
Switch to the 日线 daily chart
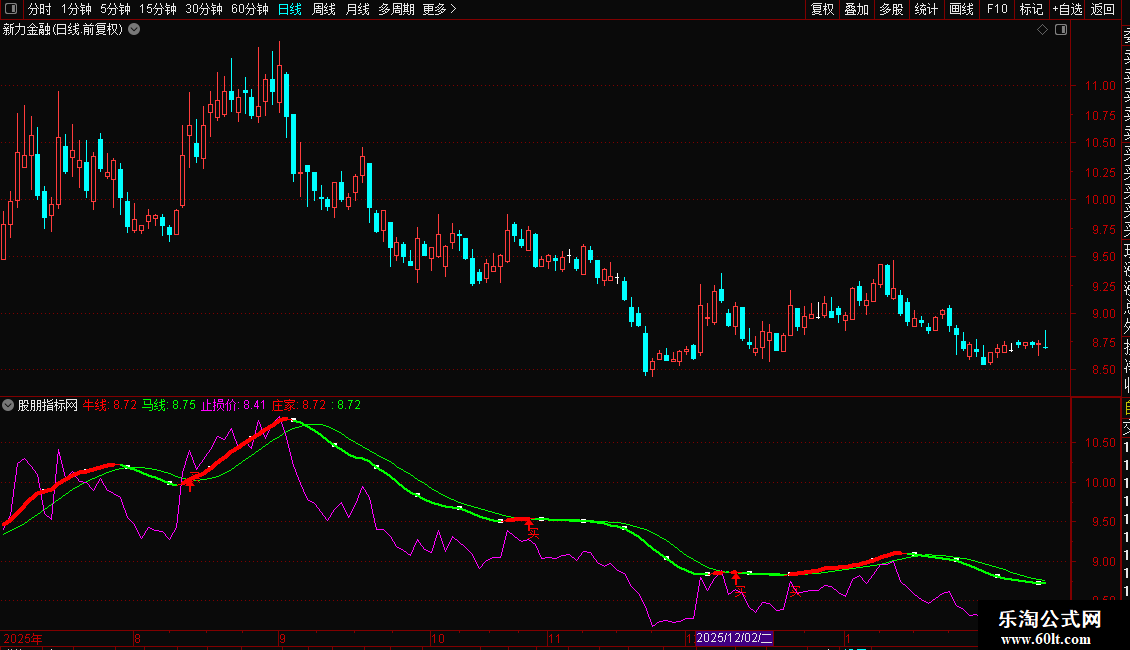tap(290, 9)
